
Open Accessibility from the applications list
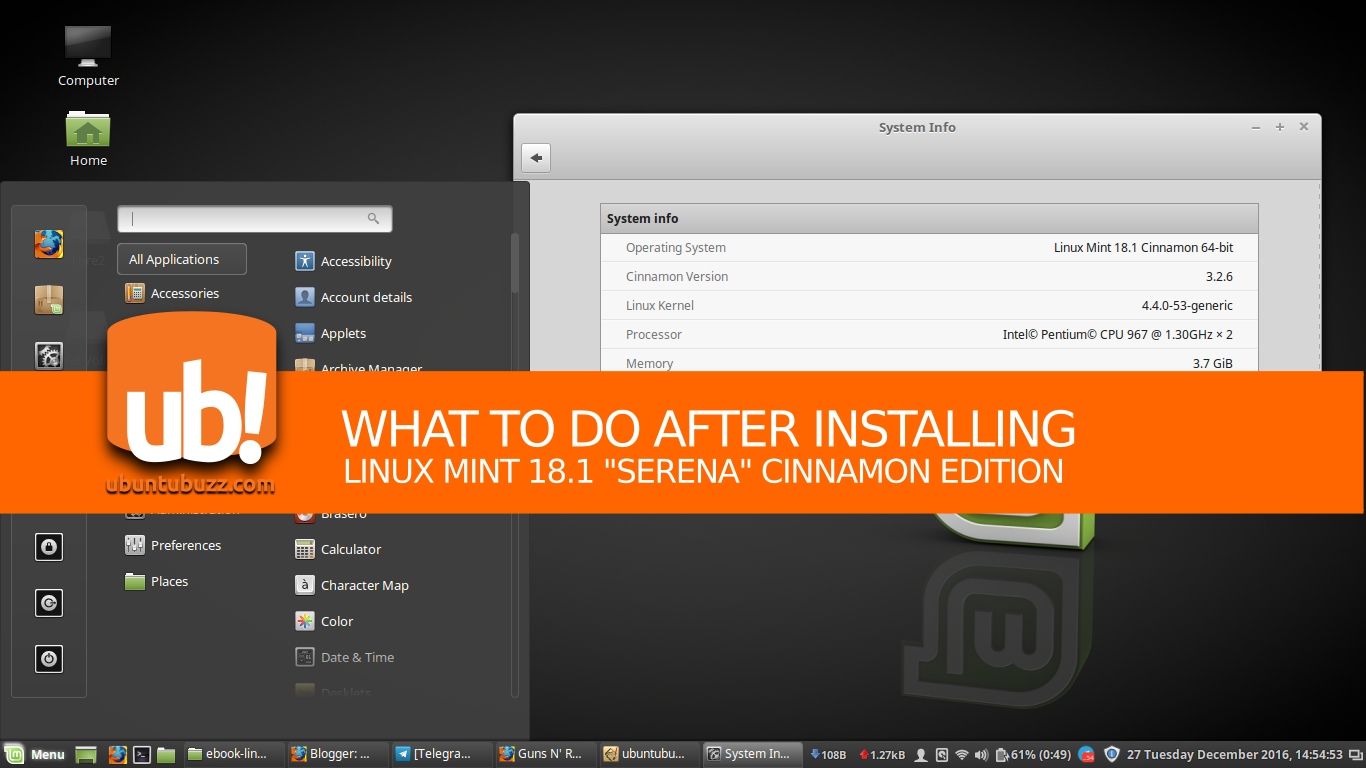(x=343, y=261)
